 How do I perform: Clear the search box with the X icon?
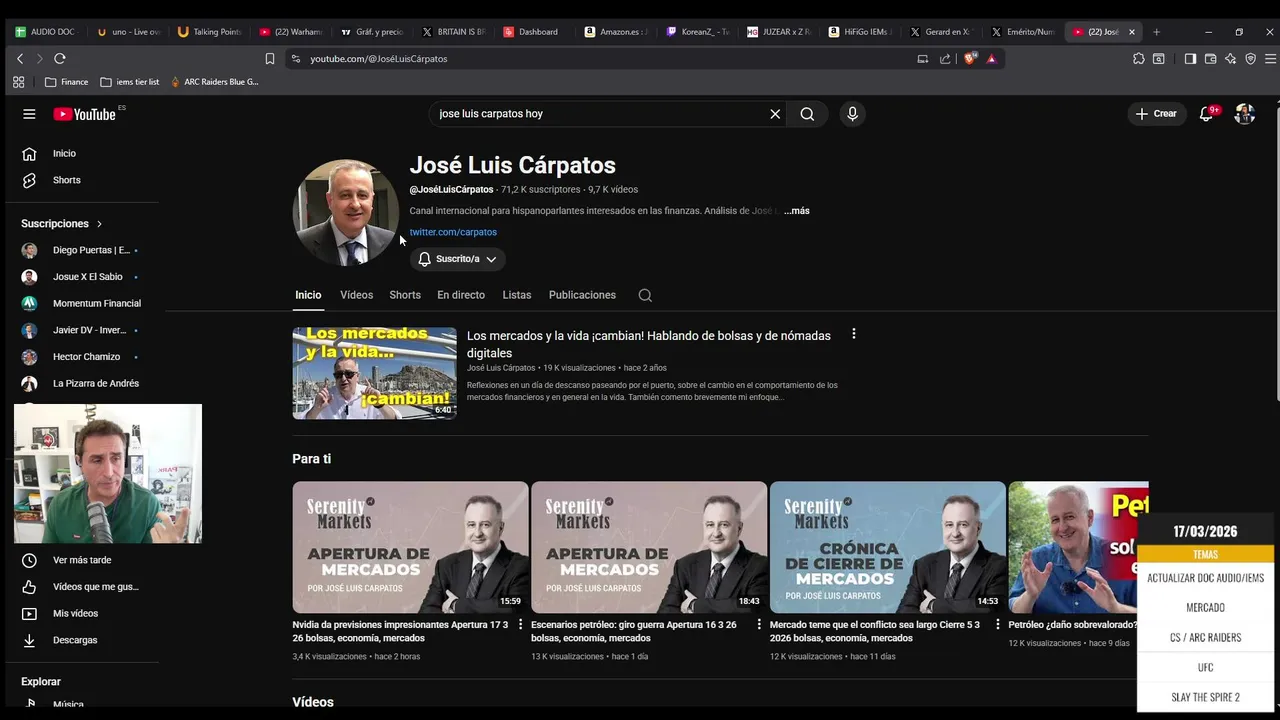[775, 114]
